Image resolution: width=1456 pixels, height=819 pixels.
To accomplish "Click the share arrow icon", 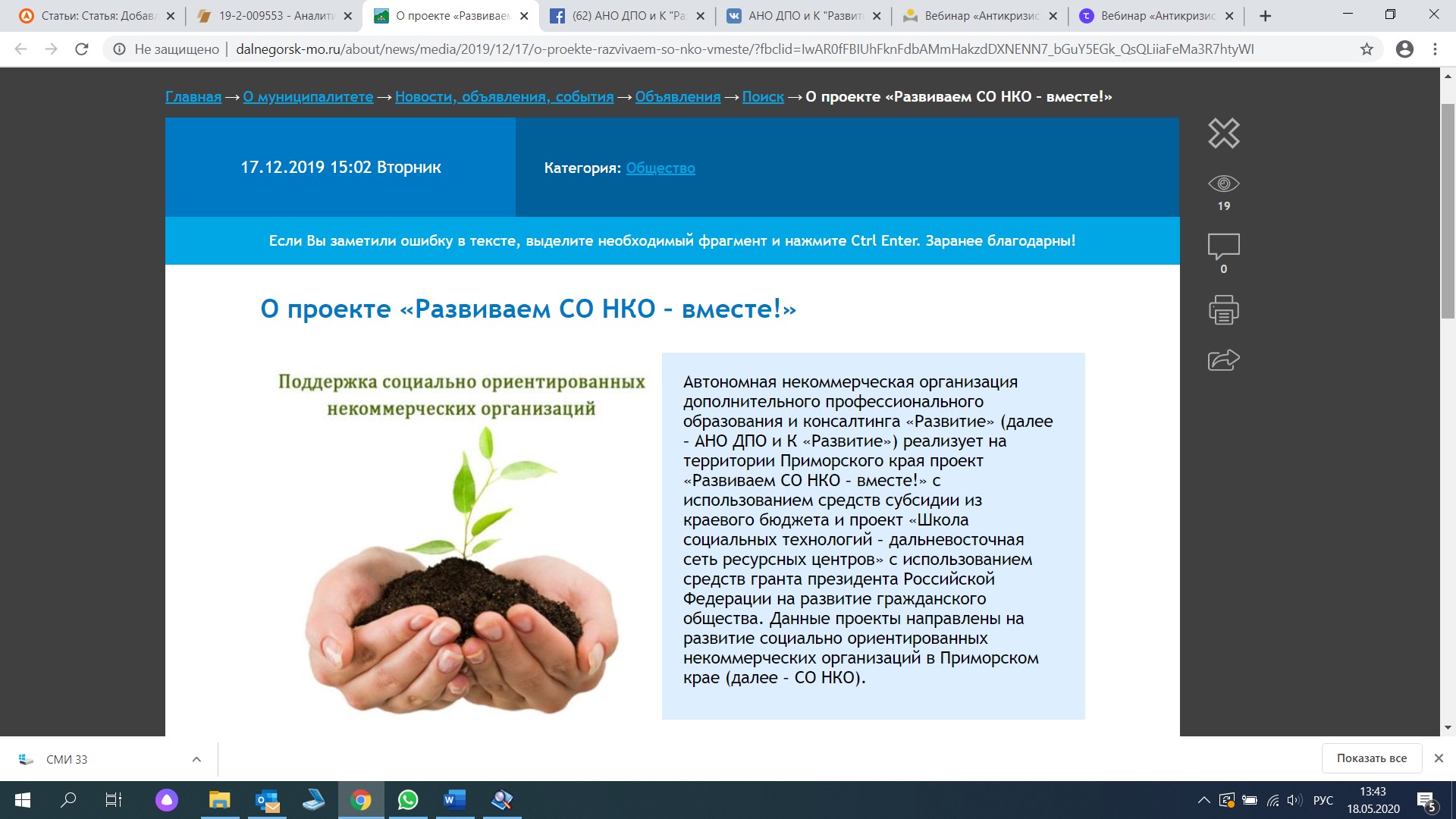I will (1223, 359).
